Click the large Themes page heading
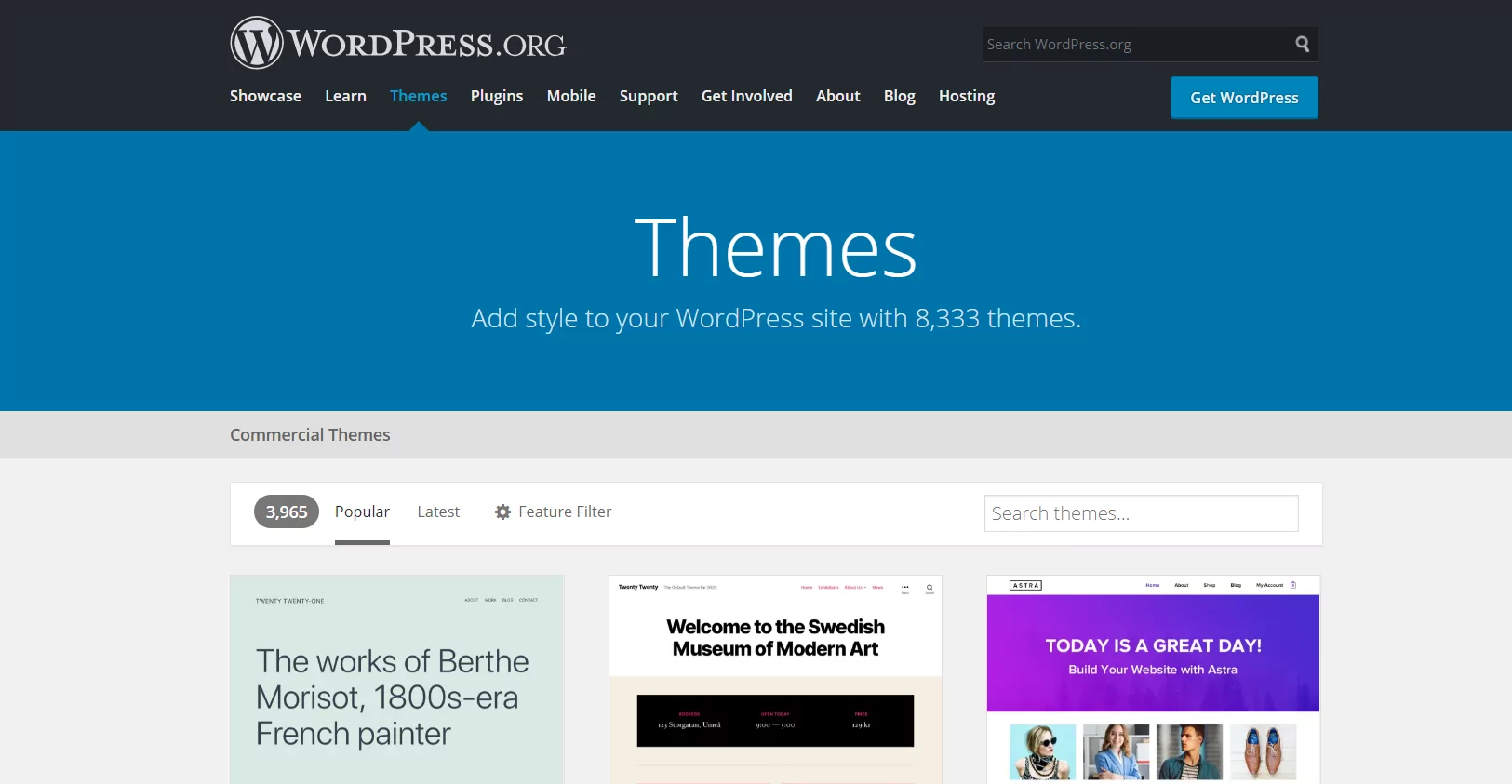The image size is (1512, 784). tap(775, 248)
